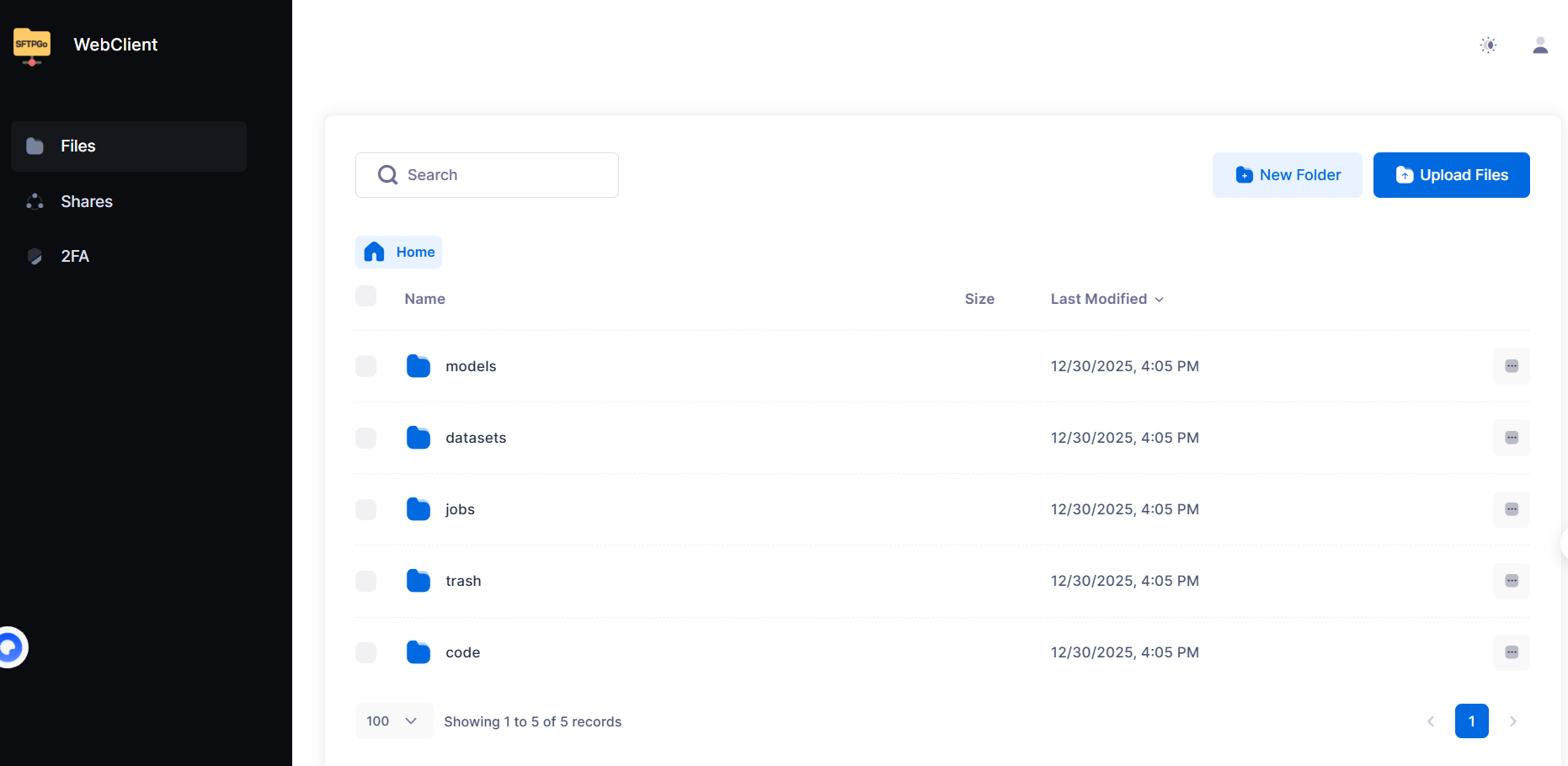Click the Home breadcrumb icon

375,252
